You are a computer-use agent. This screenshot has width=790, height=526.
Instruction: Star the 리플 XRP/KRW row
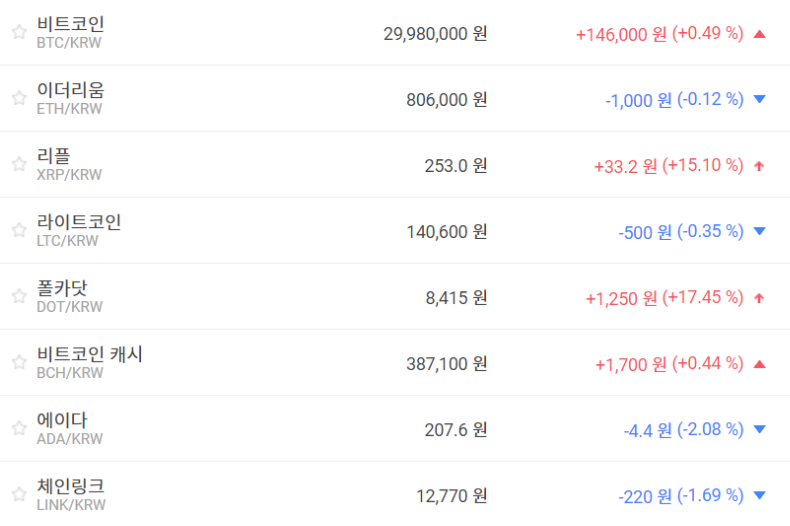pyautogui.click(x=19, y=164)
